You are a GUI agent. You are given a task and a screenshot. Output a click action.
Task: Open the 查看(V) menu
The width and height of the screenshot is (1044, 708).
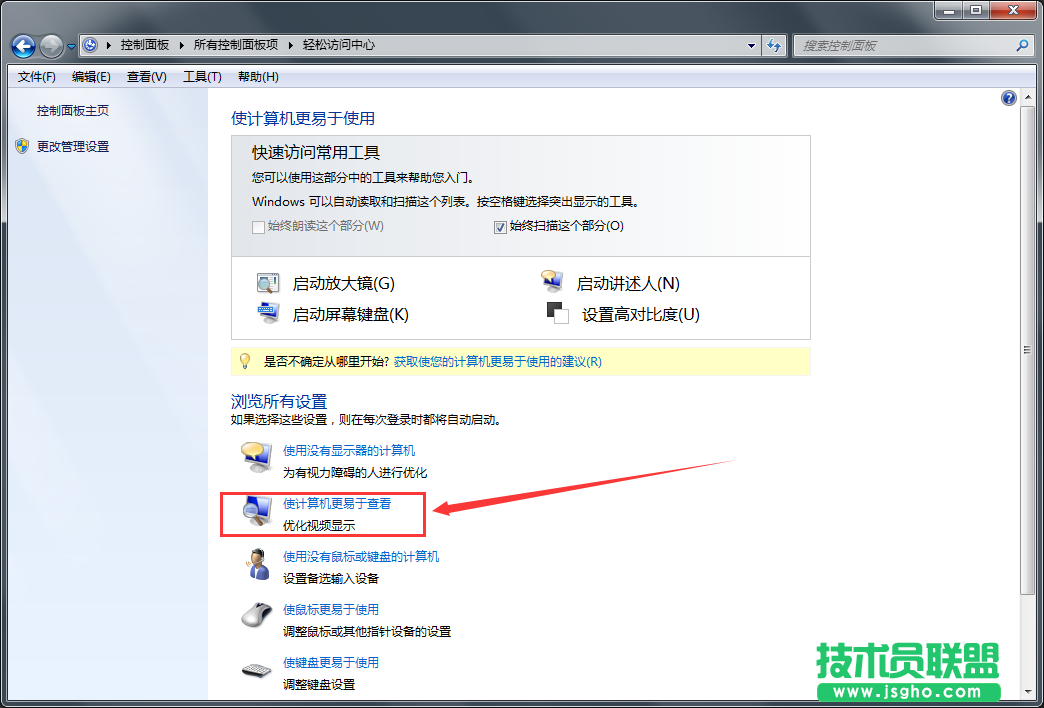click(145, 76)
